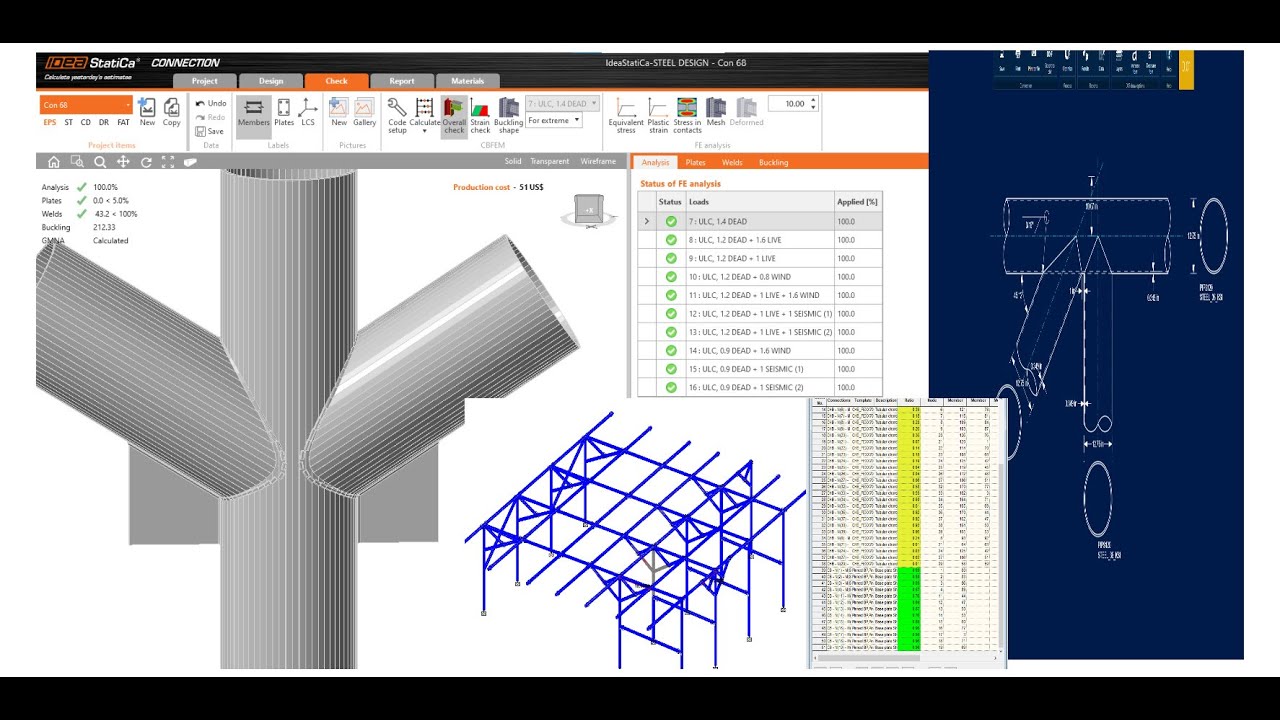Save the project data
This screenshot has height=720, width=1280.
click(210, 131)
